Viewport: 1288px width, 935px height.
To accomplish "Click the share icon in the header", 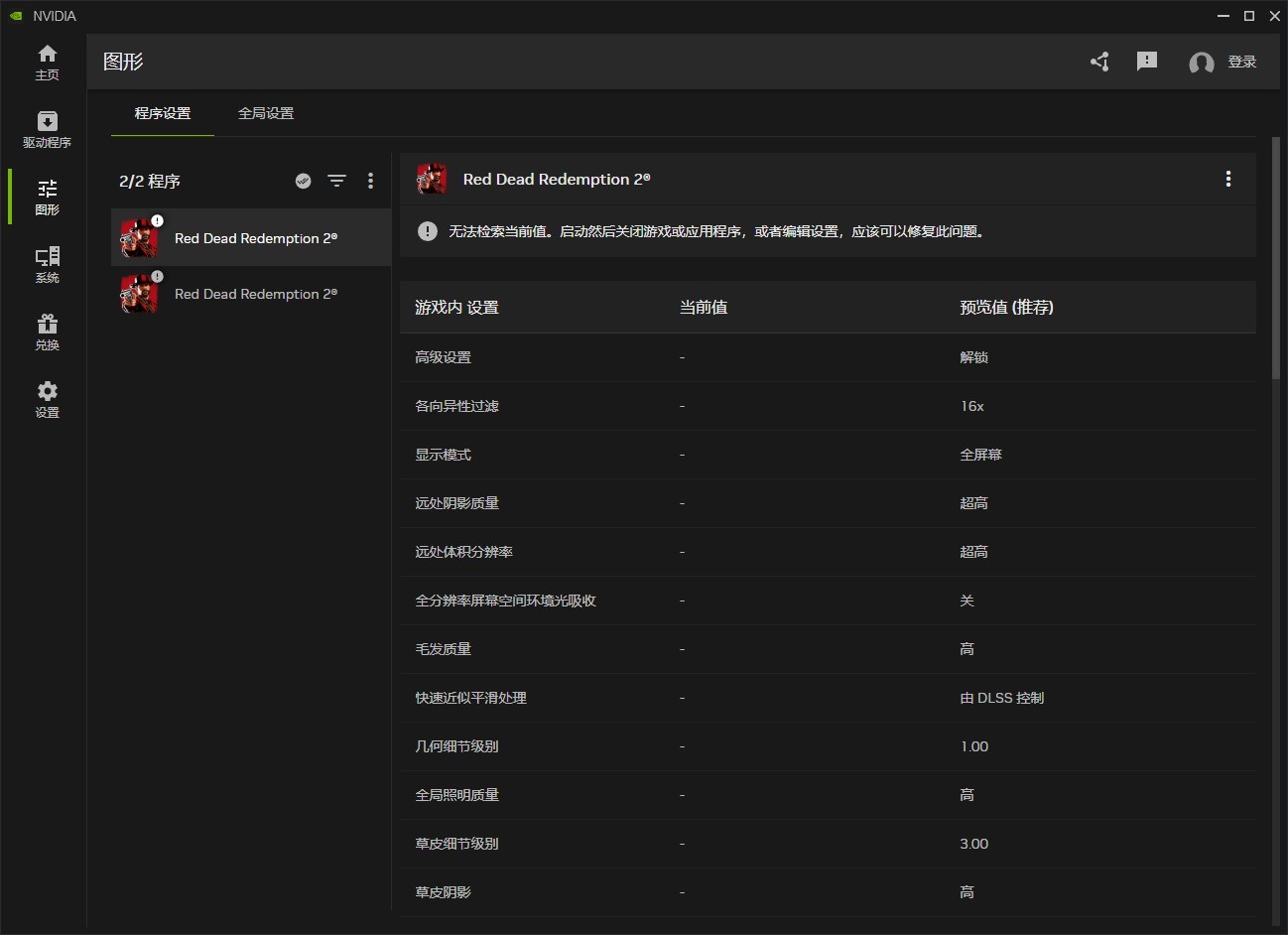I will coord(1099,62).
